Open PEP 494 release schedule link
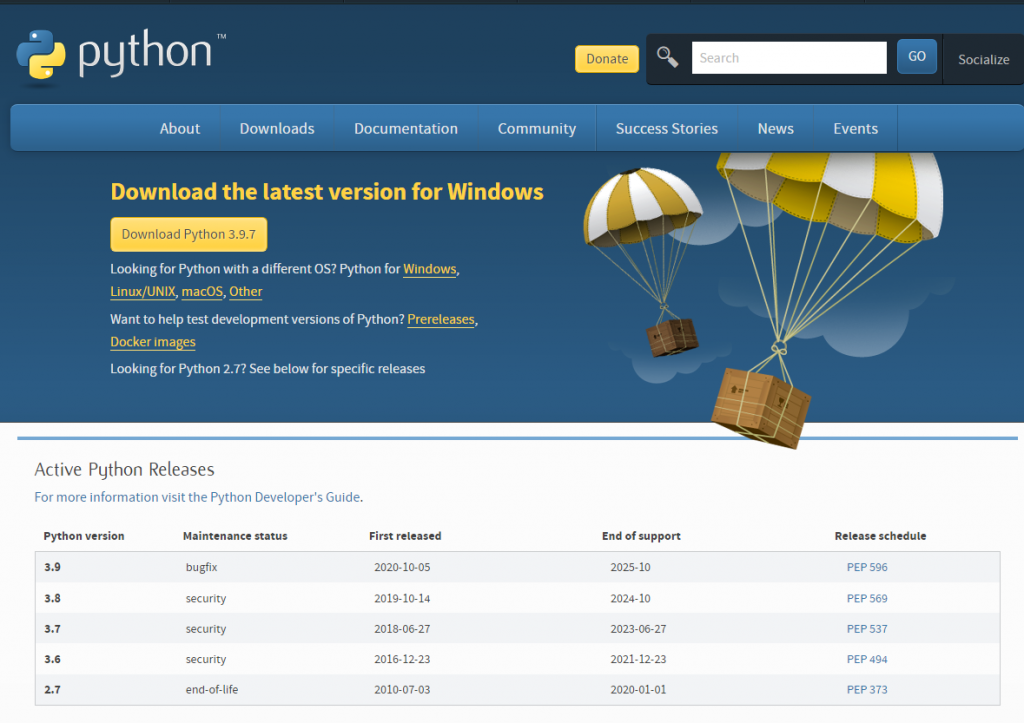The height and width of the screenshot is (723, 1024). click(x=867, y=660)
